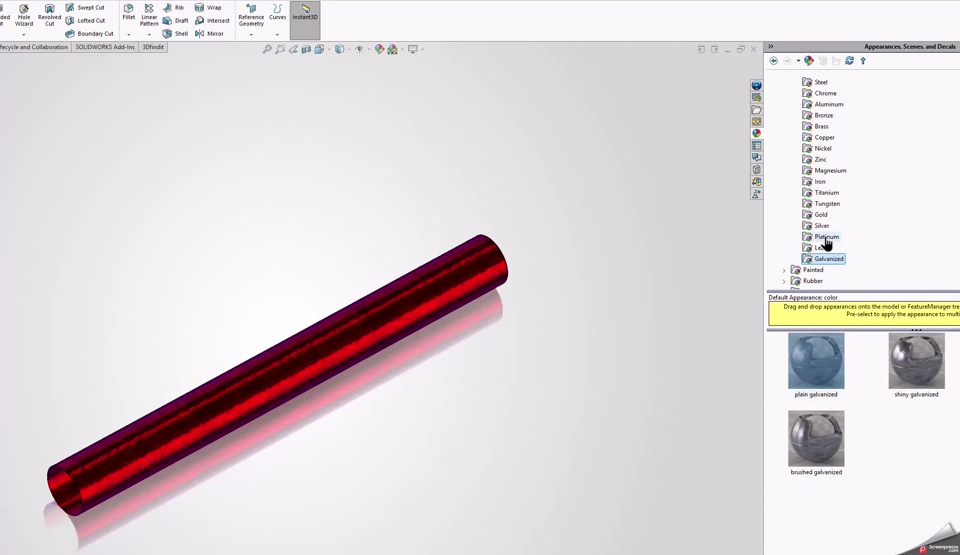960x555 pixels.
Task: Select brushed galvanized appearance thumbnail
Action: [x=816, y=439]
